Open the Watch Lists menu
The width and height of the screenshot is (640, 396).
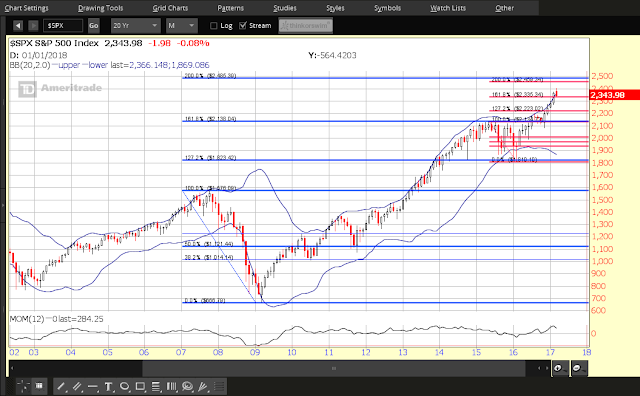point(448,8)
